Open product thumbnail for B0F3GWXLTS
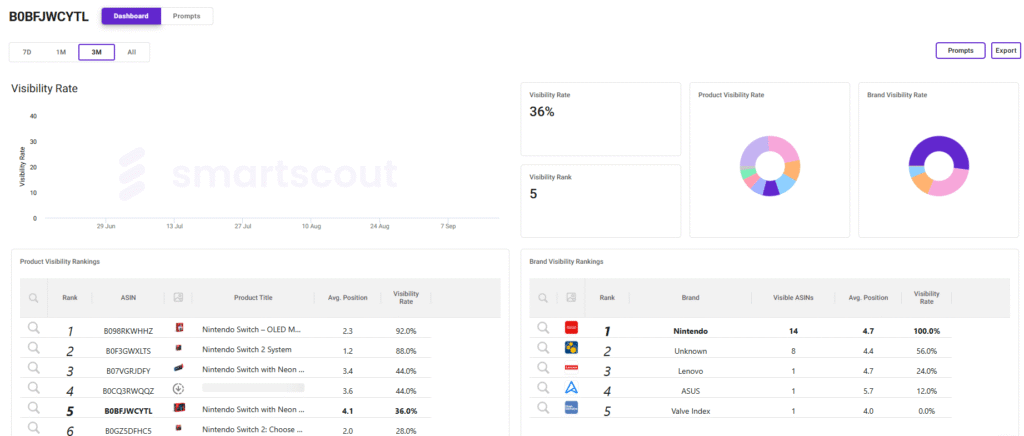 [x=178, y=349]
